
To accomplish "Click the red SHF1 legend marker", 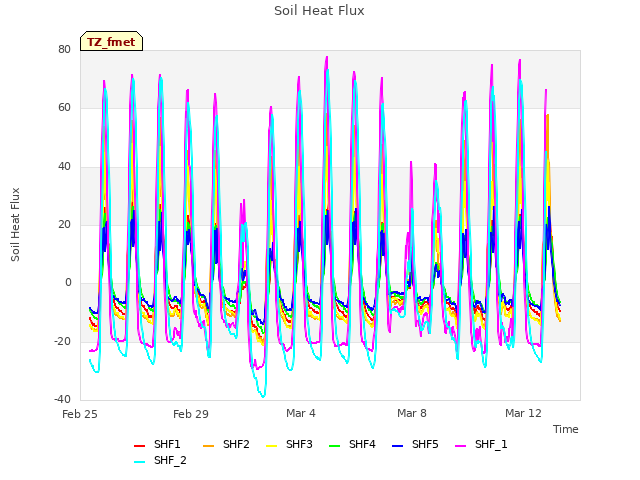I will 140,446.
